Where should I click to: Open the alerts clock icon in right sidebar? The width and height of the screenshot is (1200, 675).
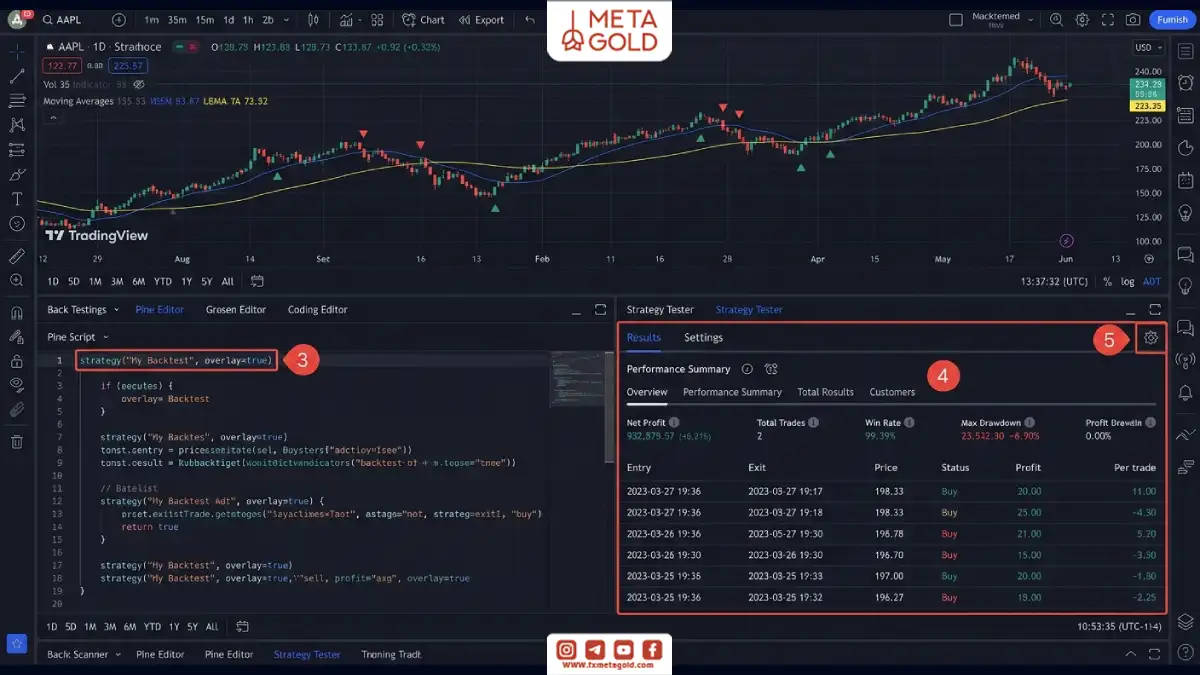[x=1186, y=83]
